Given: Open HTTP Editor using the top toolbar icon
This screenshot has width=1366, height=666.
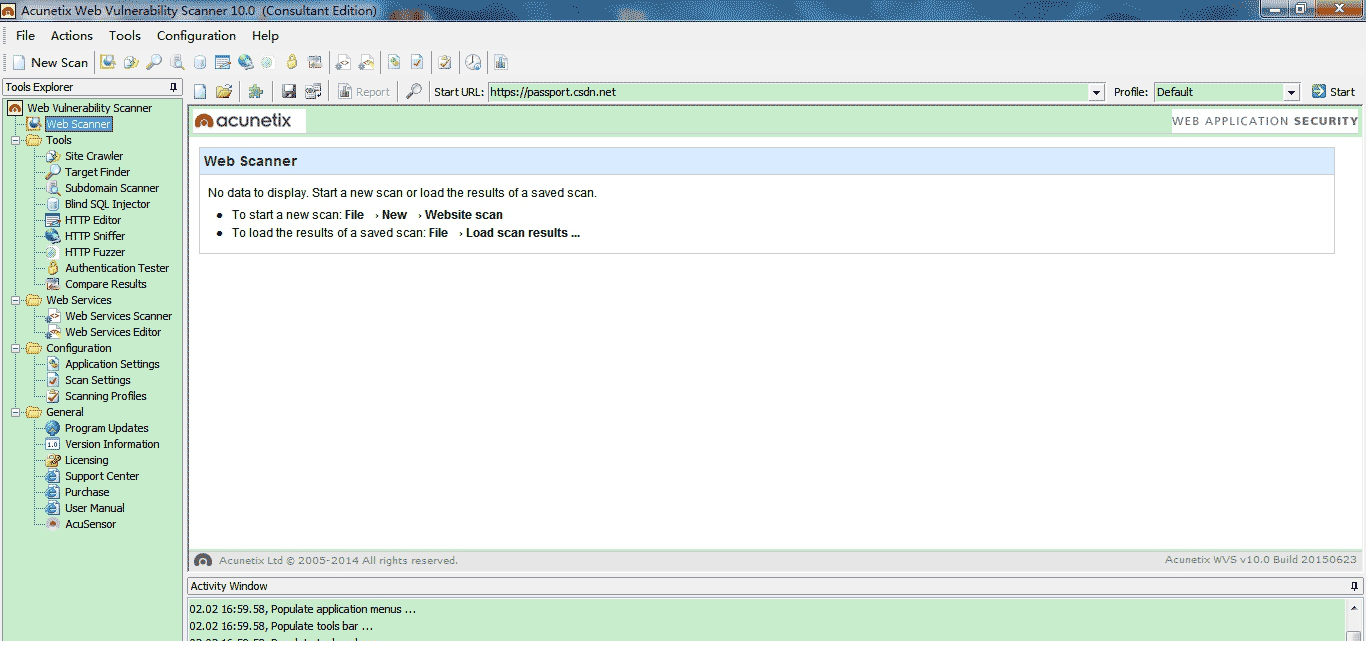Looking at the screenshot, I should coord(223,62).
